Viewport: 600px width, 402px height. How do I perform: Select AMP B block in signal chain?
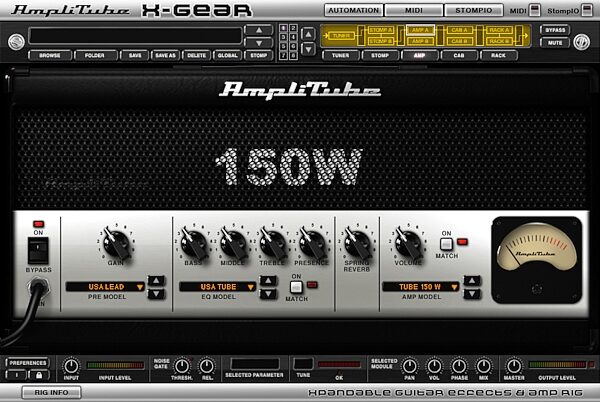[420, 41]
